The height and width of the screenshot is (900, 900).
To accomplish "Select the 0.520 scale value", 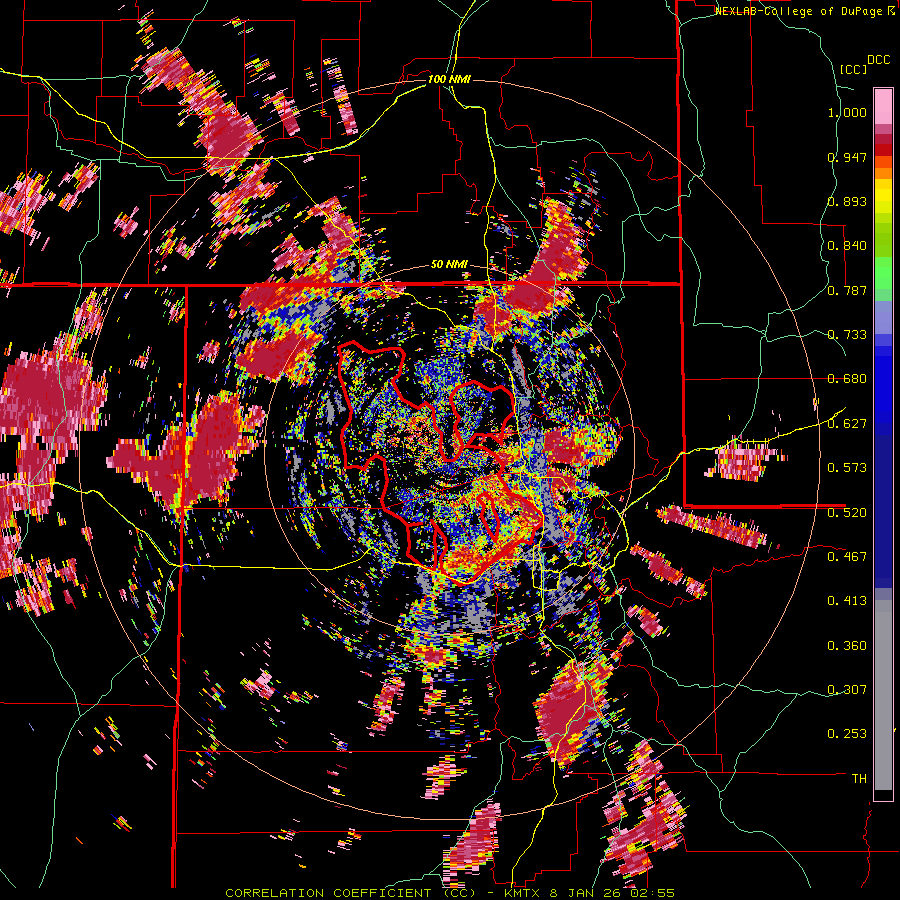I will coord(847,511).
